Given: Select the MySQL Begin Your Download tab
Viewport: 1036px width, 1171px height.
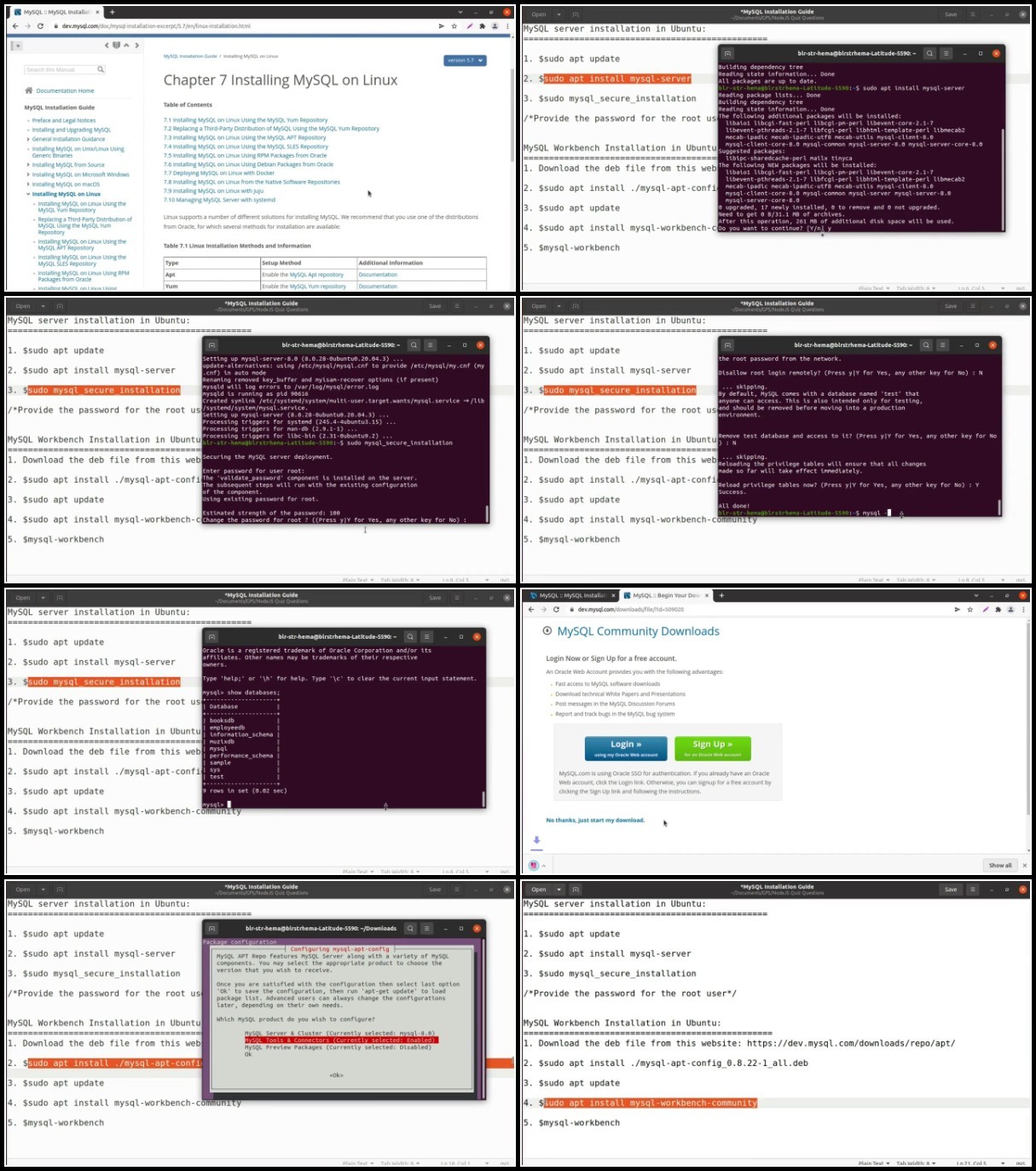Looking at the screenshot, I should 665,595.
